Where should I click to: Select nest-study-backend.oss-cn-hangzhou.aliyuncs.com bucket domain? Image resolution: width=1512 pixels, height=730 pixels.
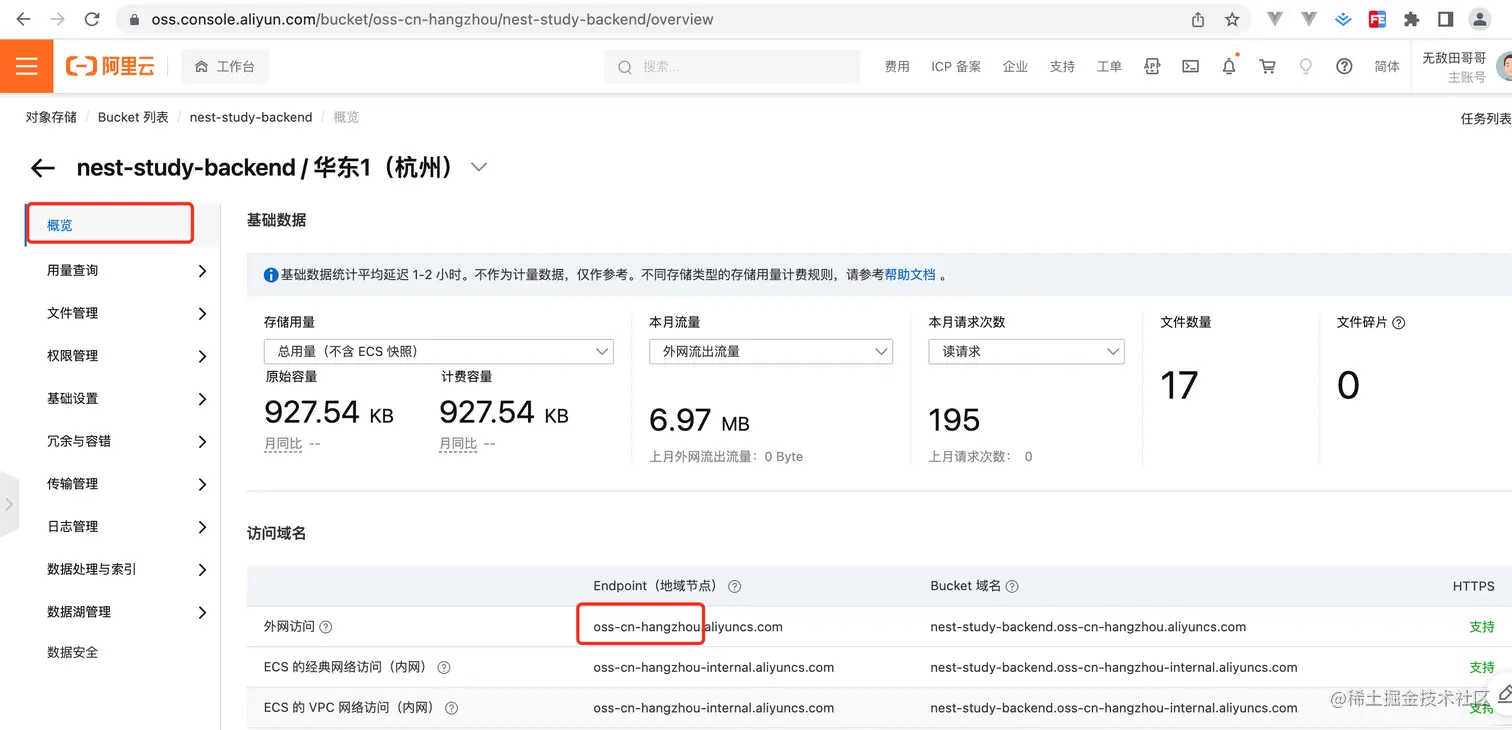tap(1088, 627)
